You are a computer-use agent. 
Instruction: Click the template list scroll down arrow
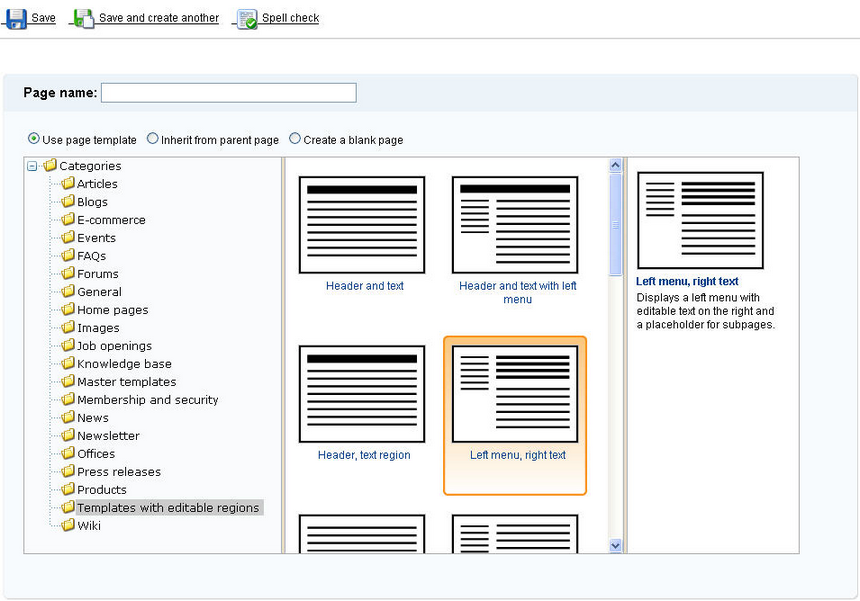(615, 546)
